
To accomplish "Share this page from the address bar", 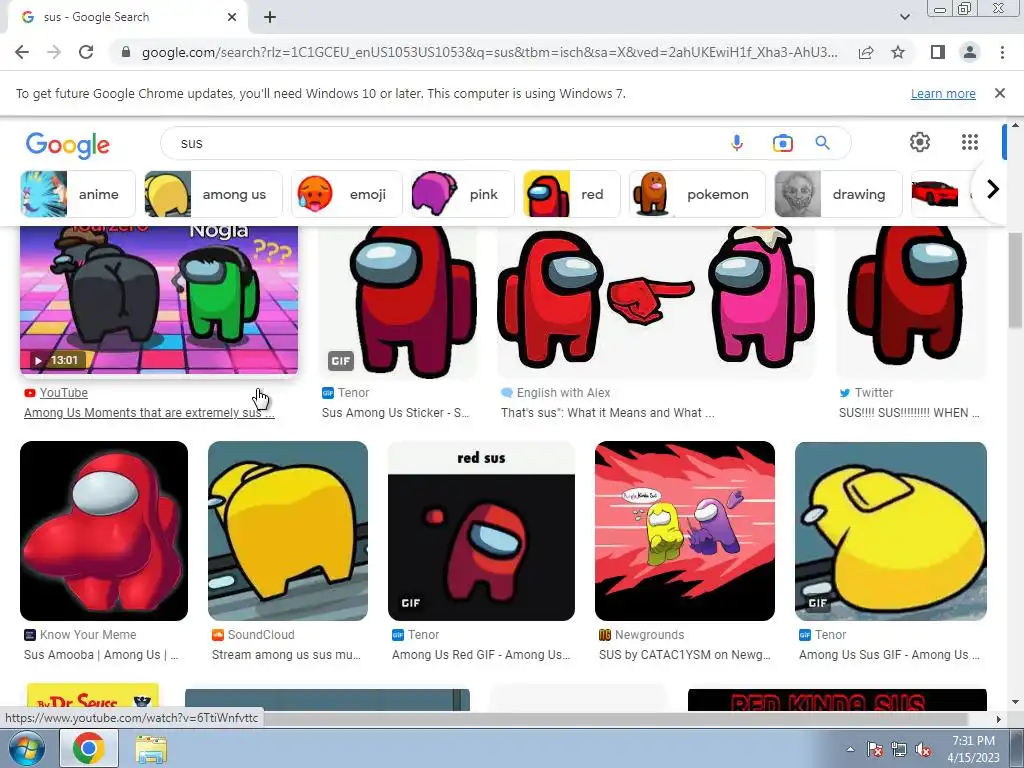I will pyautogui.click(x=866, y=52).
